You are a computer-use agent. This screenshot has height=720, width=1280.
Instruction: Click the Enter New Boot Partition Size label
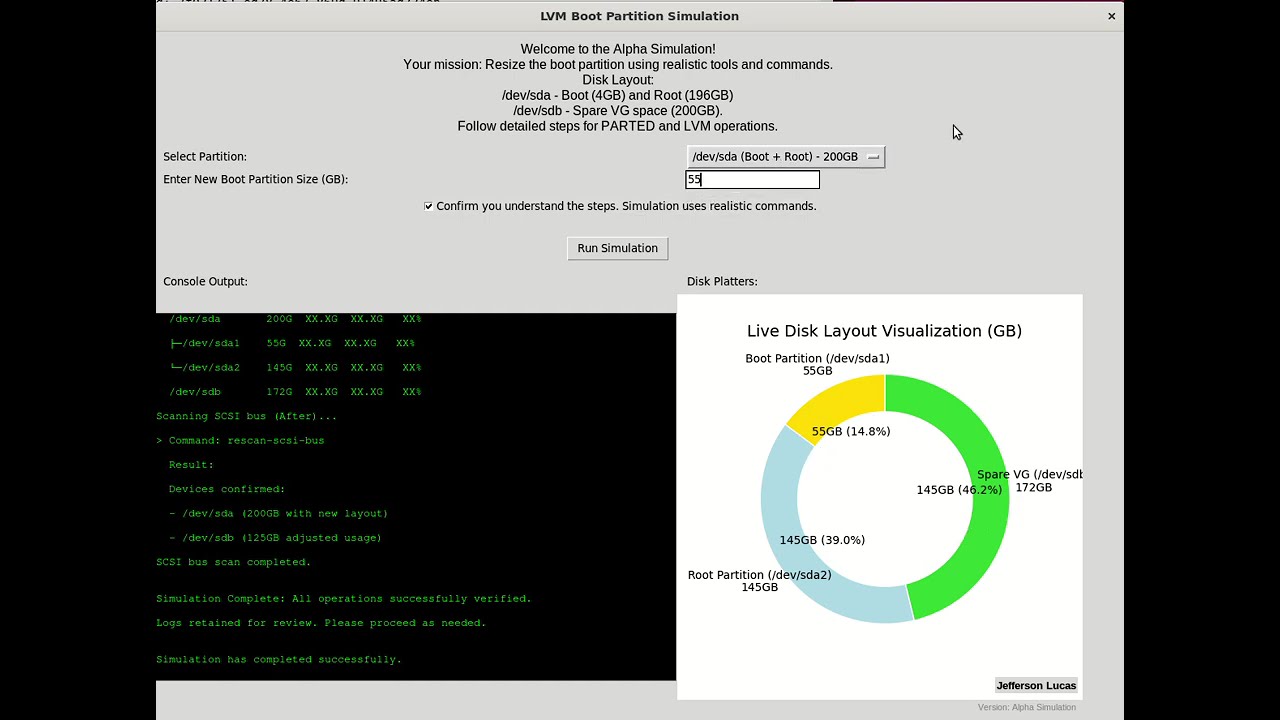click(256, 180)
